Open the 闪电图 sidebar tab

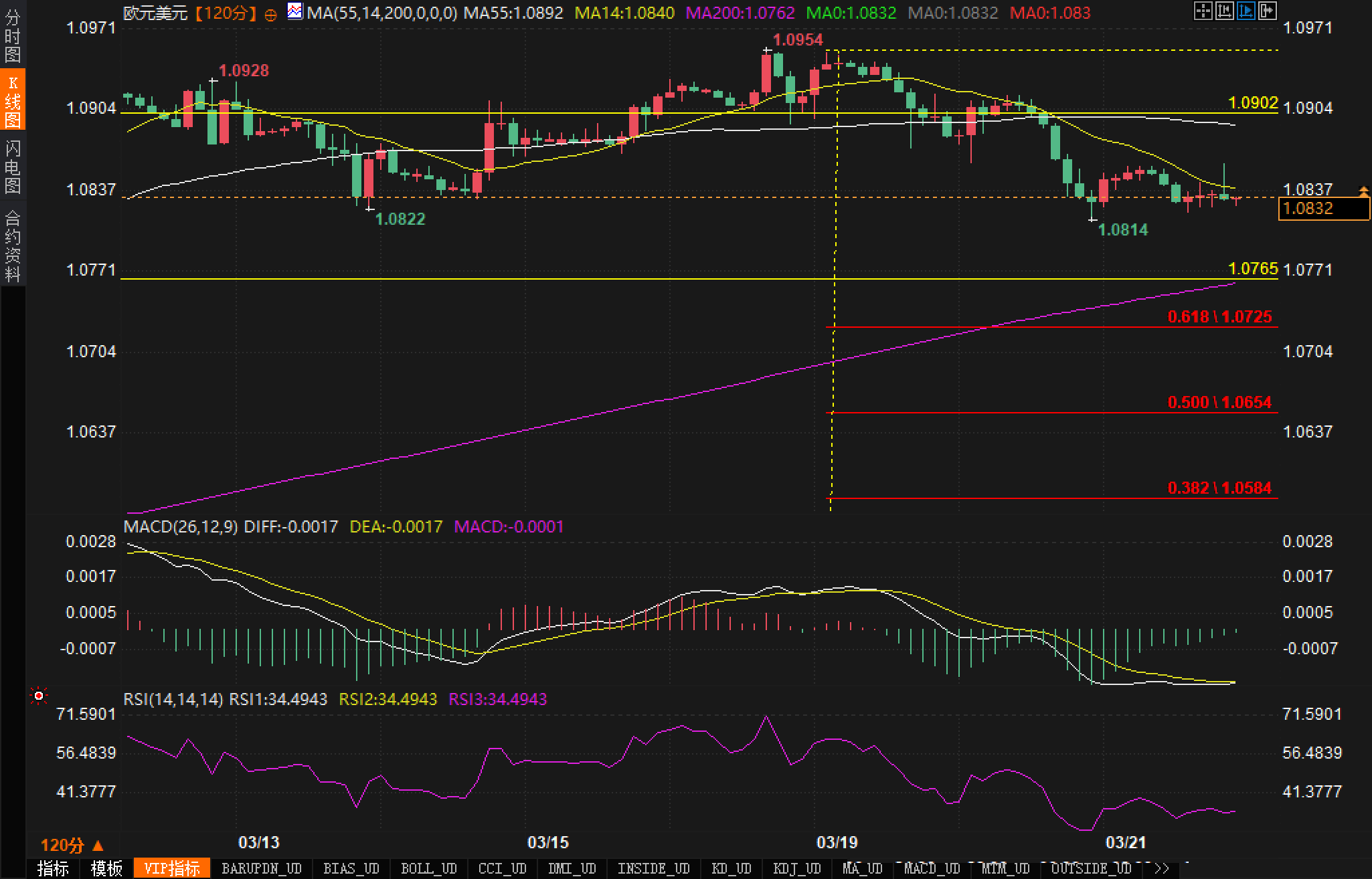(x=13, y=166)
